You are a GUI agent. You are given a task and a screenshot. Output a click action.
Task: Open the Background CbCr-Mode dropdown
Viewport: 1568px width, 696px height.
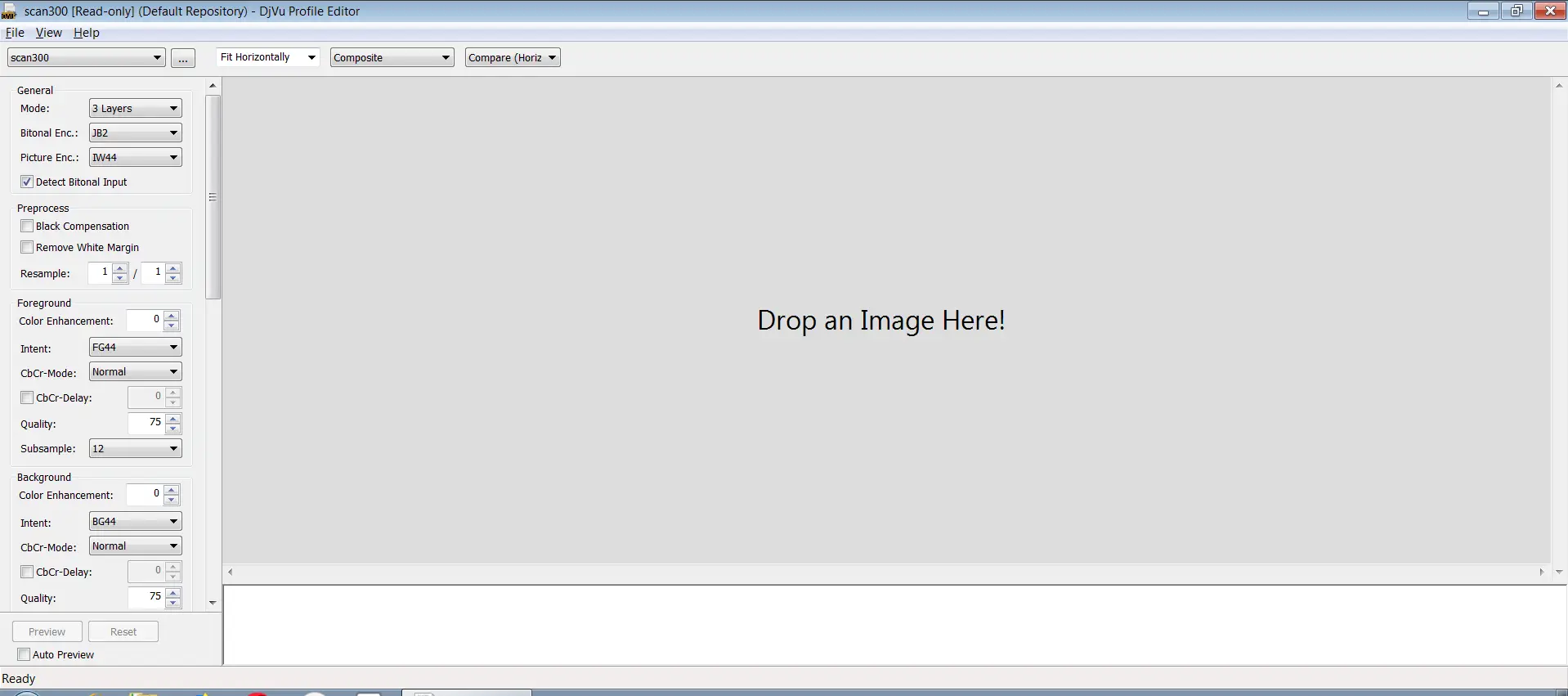click(135, 546)
